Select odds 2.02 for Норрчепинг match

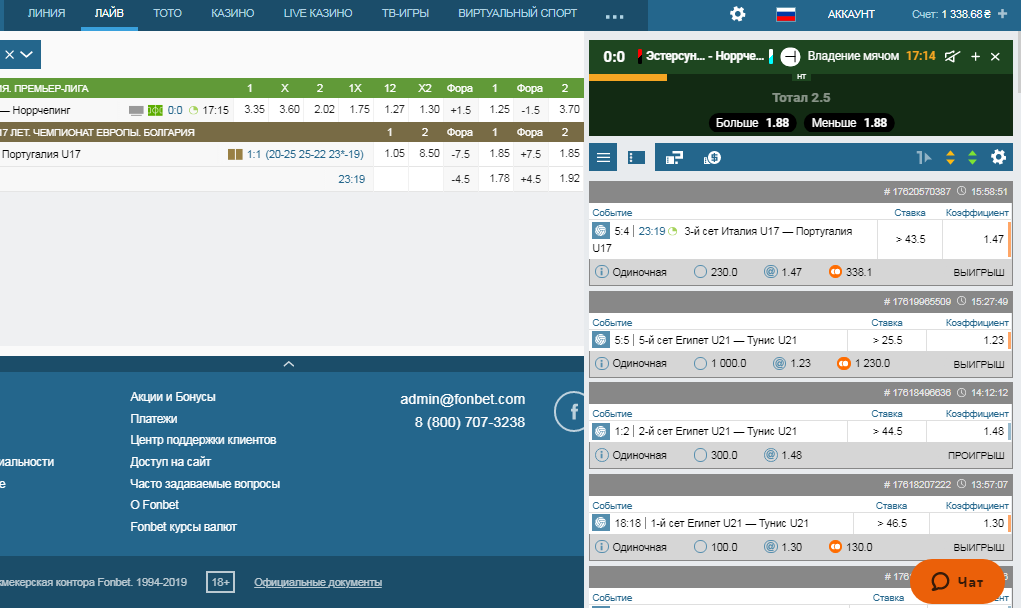(x=324, y=109)
